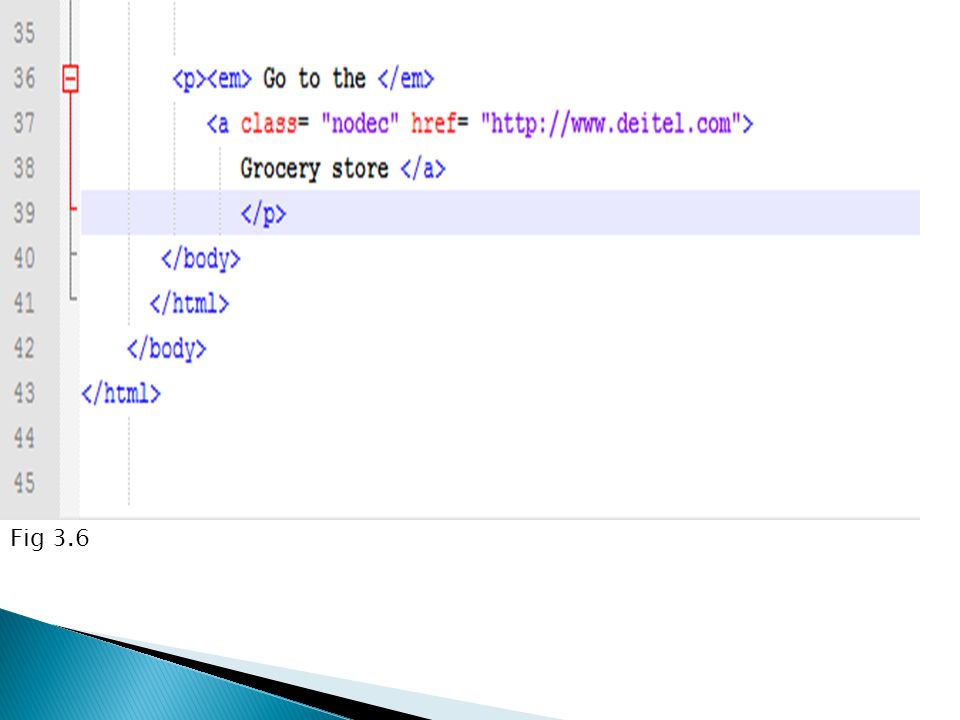Click line number 42 in the gutter
This screenshot has width=960, height=720.
pyautogui.click(x=24, y=348)
